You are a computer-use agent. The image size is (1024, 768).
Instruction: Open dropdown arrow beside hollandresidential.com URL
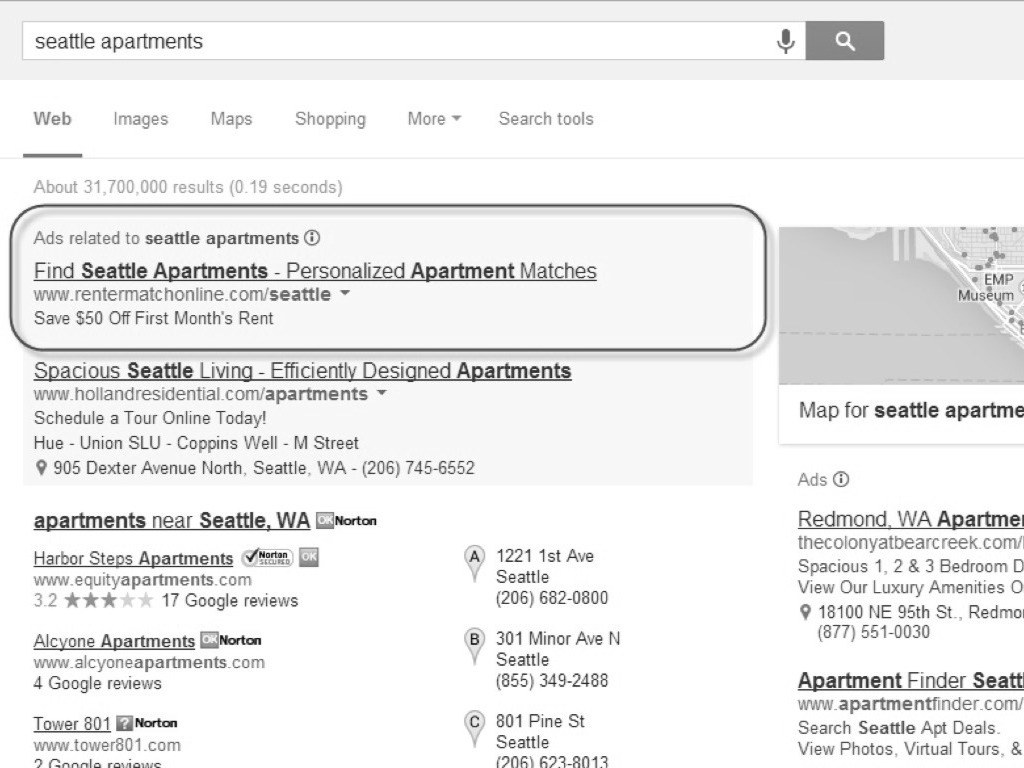[x=382, y=394]
